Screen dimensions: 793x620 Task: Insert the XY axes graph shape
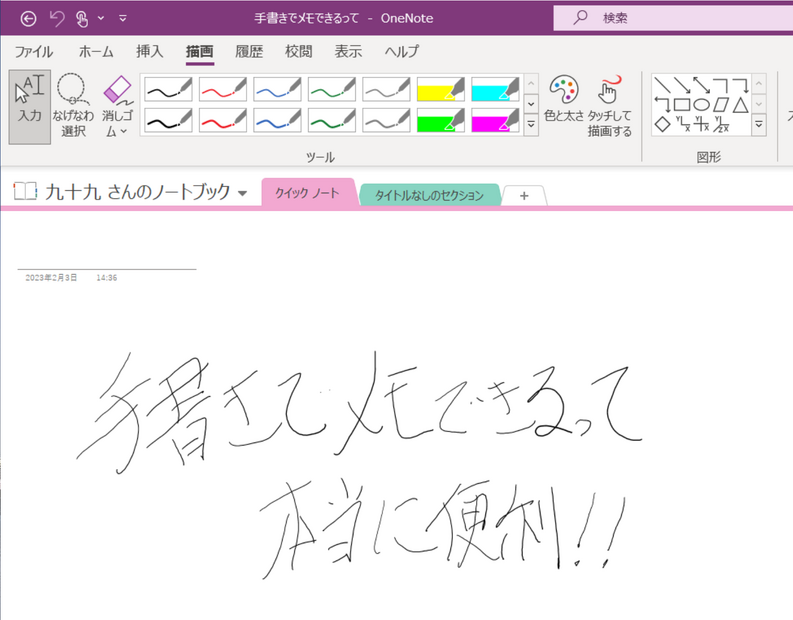[x=683, y=124]
